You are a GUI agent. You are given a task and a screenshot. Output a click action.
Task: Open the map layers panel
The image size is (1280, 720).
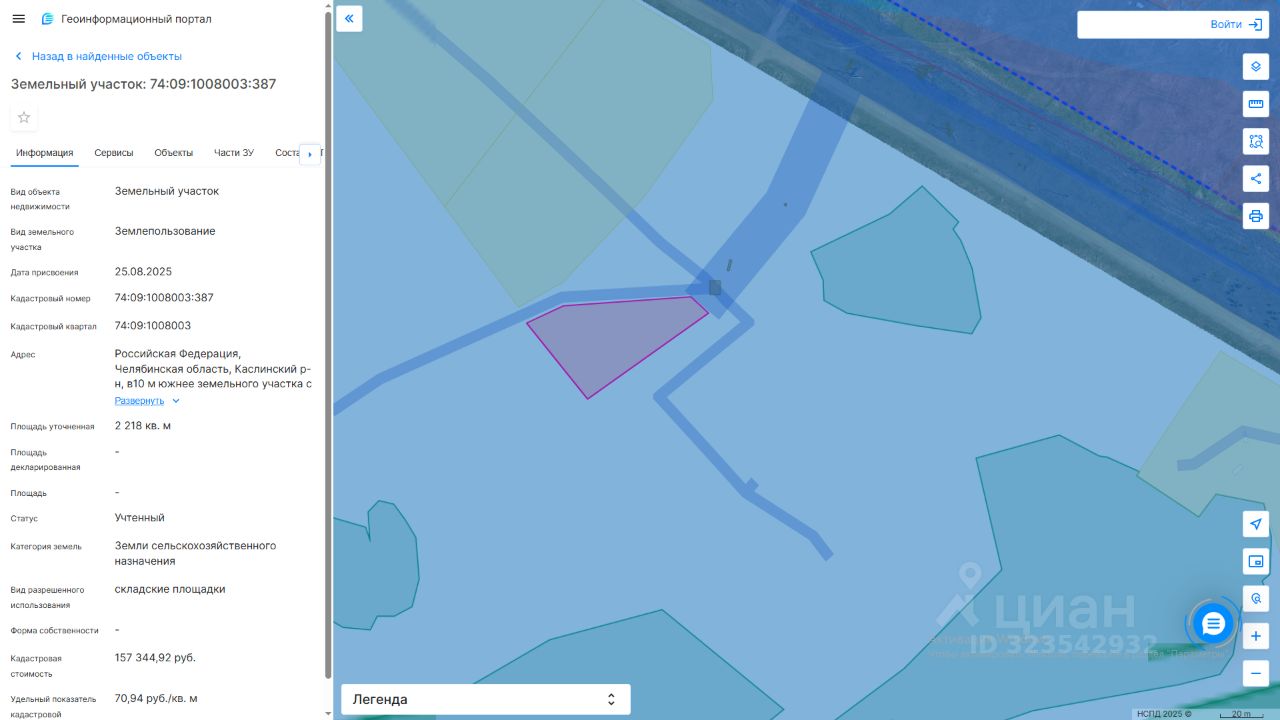tap(1256, 66)
